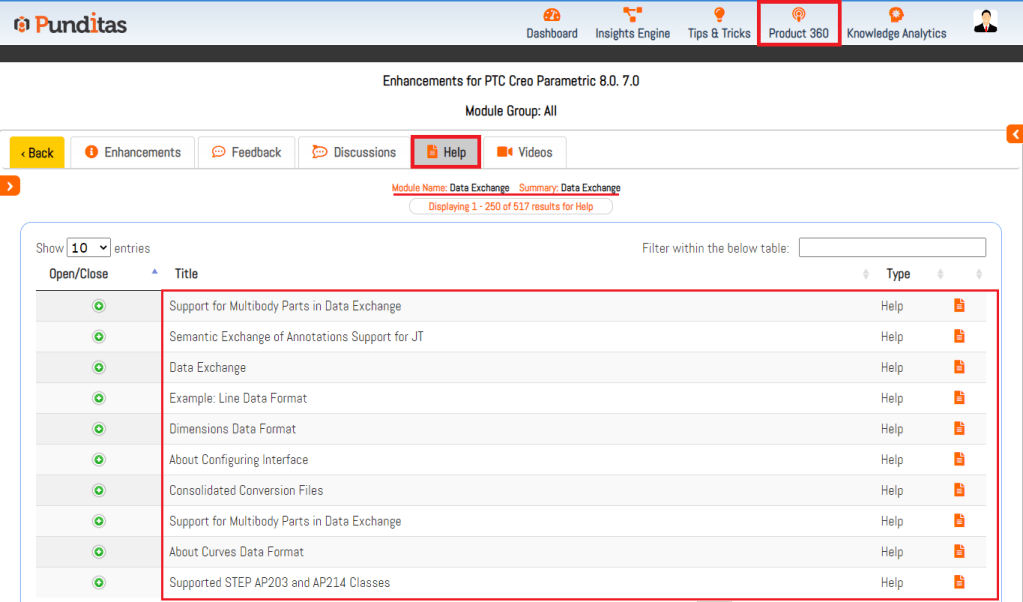Screen dimensions: 1023x602
Task: Expand the Supported STEP AP203 and AP214 row
Action: click(x=99, y=583)
